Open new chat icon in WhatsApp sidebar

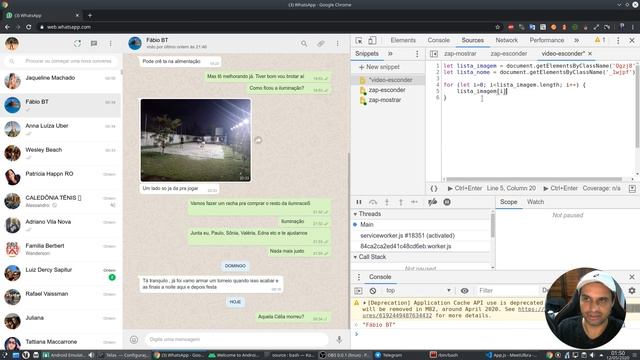click(94, 43)
